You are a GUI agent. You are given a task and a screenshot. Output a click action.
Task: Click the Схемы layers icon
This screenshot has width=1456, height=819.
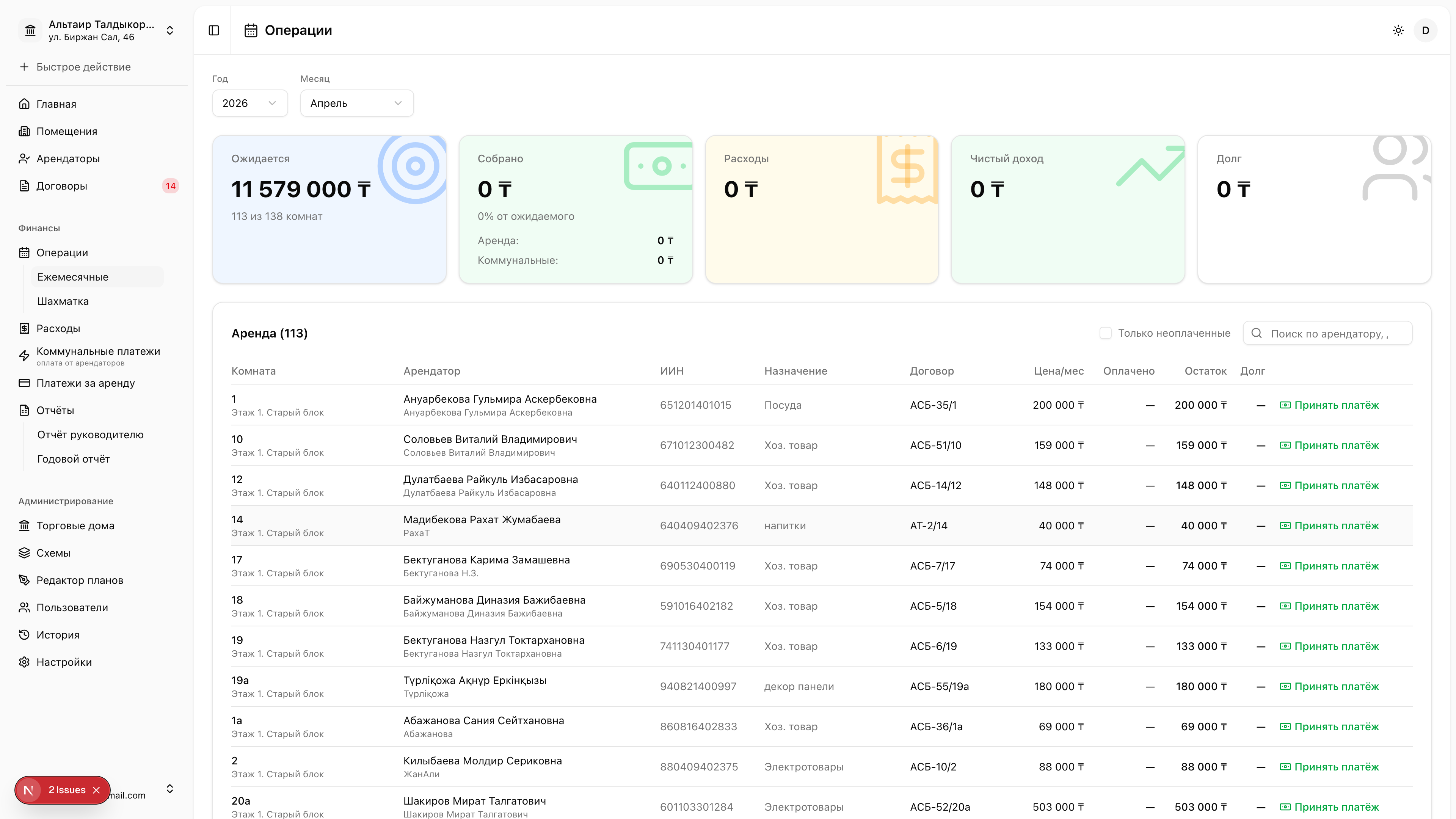pyautogui.click(x=24, y=553)
